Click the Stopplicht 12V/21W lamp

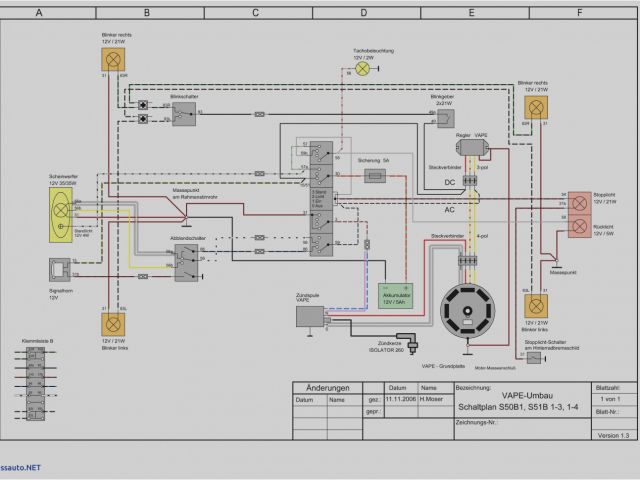[580, 201]
